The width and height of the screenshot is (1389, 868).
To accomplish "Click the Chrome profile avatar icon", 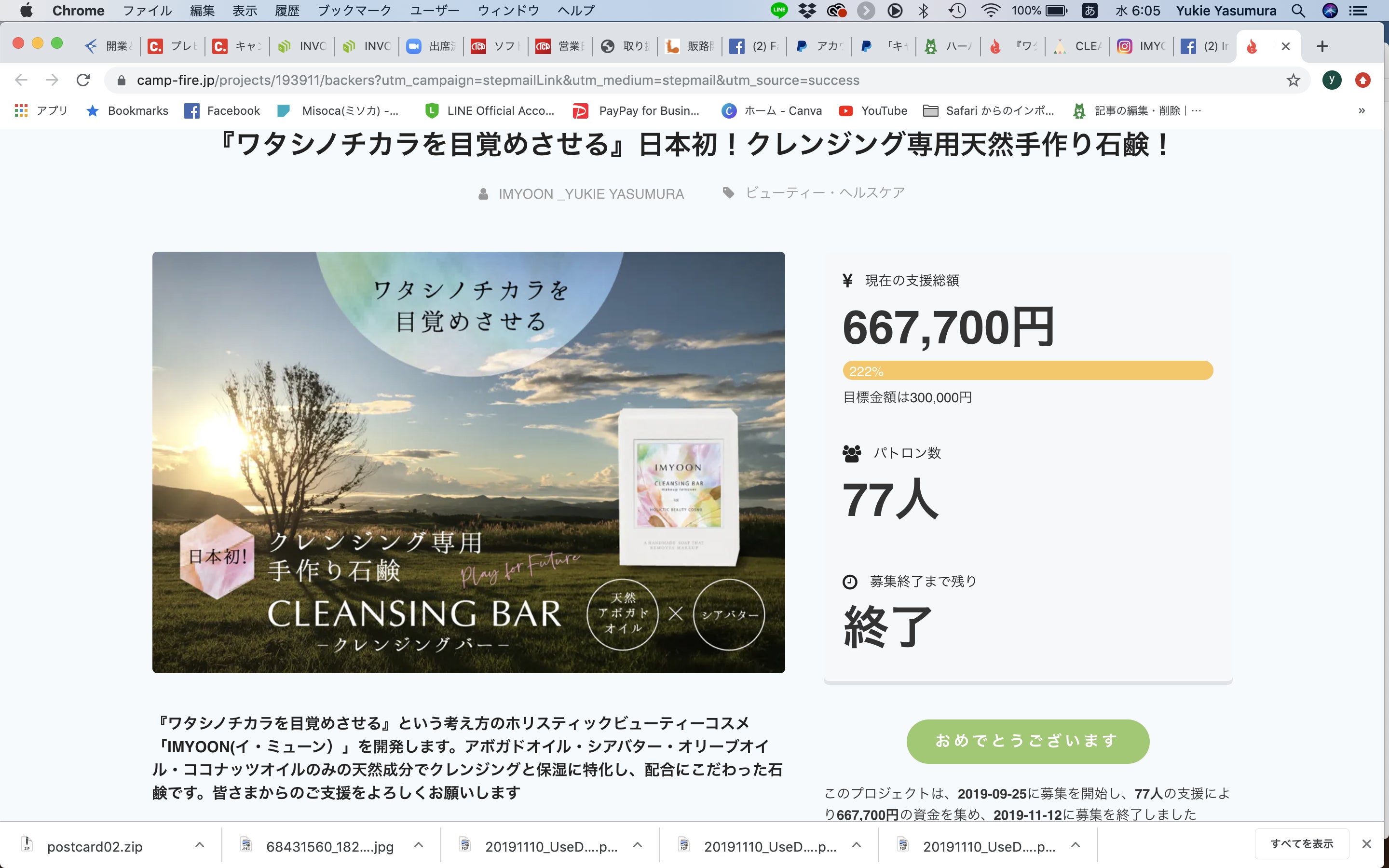I will (x=1332, y=80).
